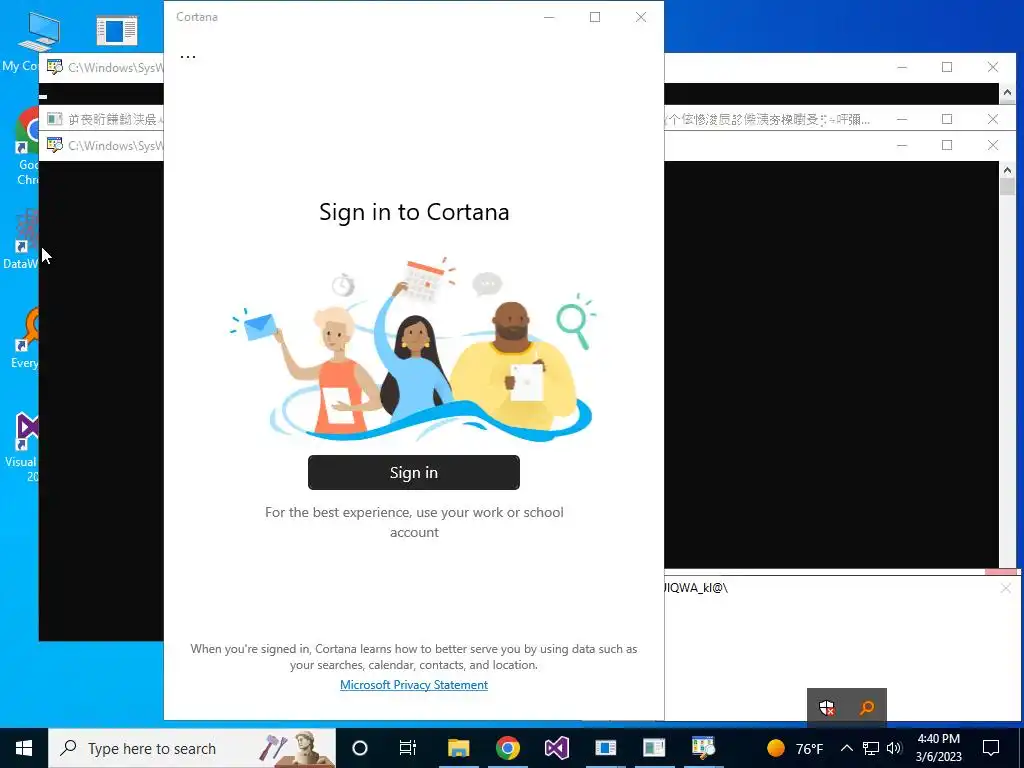
Task: Click the top C:\Windows\SysW console window icon
Action: coord(54,67)
